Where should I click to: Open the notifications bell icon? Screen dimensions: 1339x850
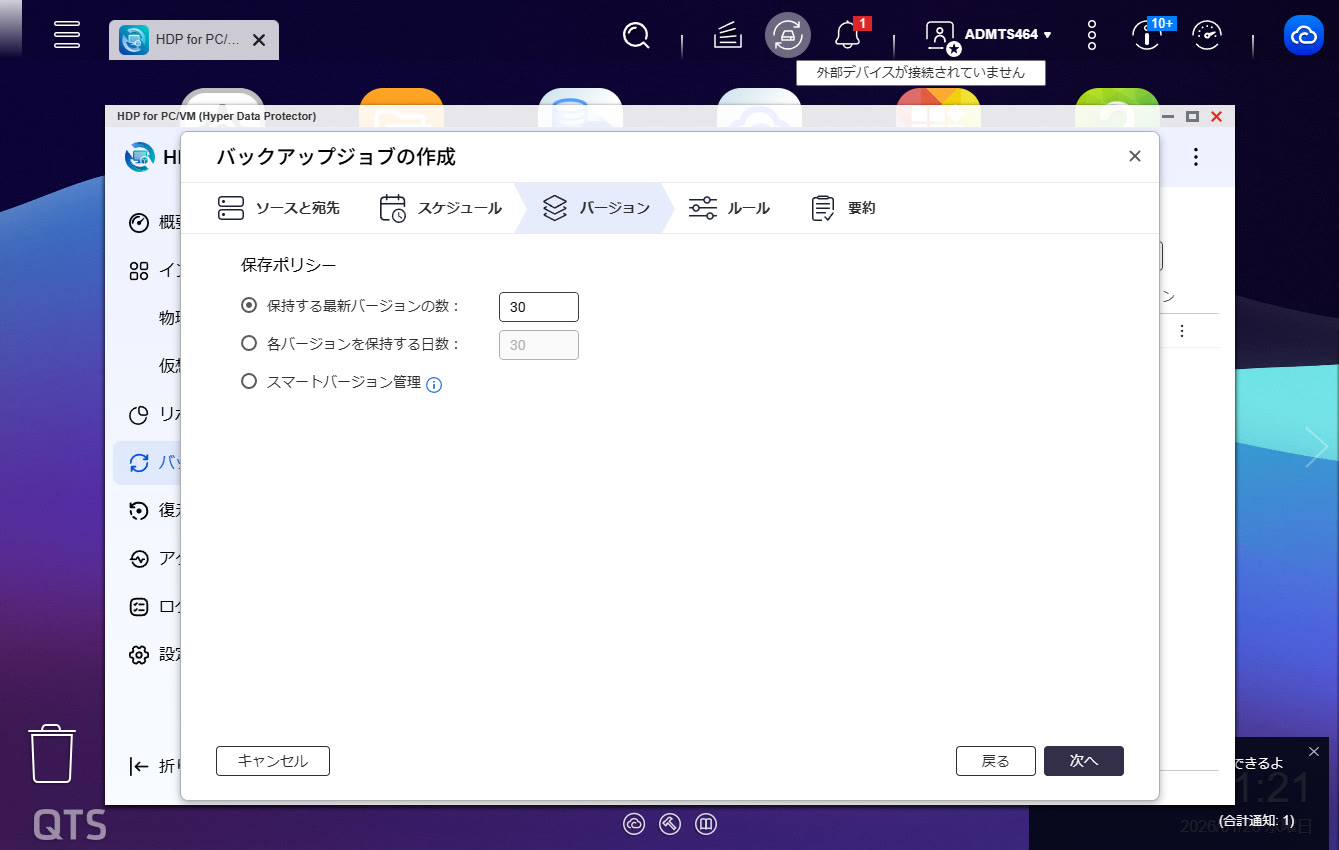(x=847, y=37)
